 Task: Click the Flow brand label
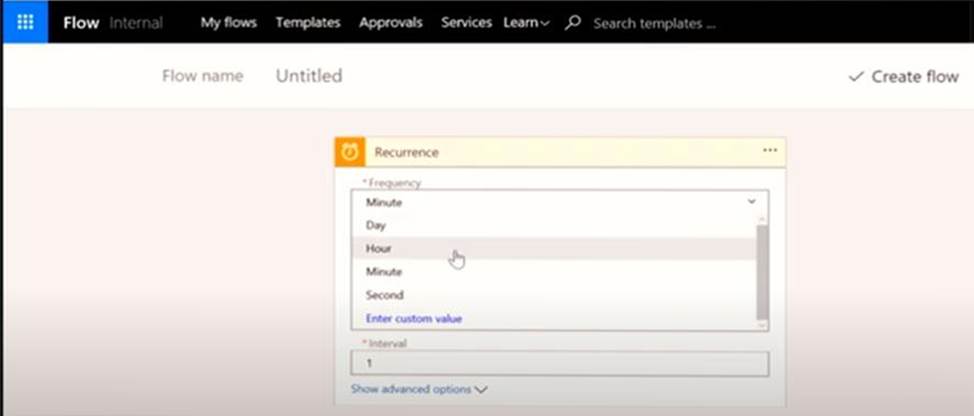click(x=81, y=23)
